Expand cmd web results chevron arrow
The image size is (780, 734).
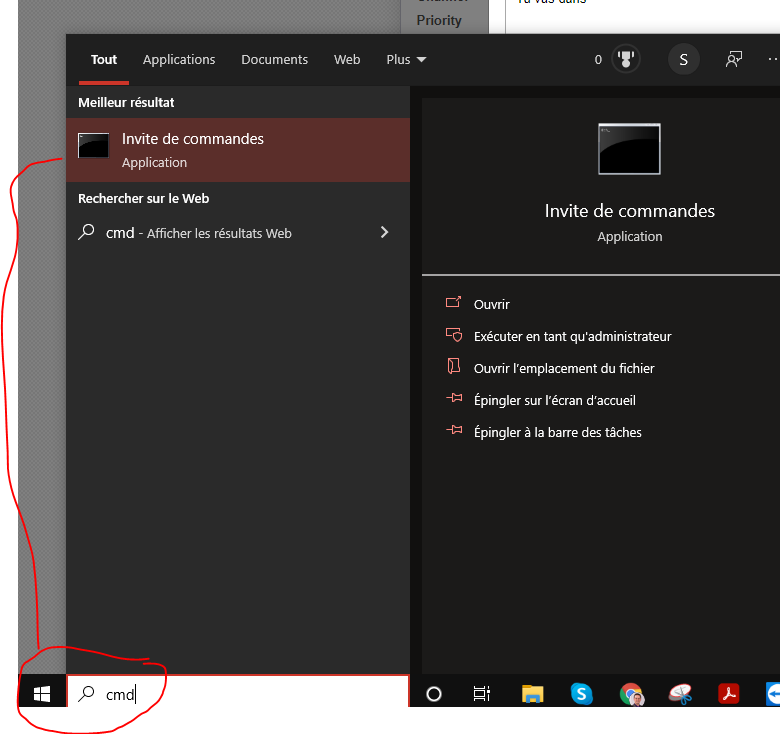[384, 233]
